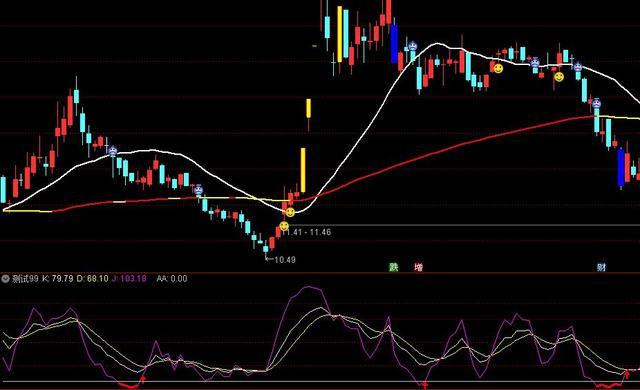Click the red 增 event marker
Image resolution: width=640 pixels, height=390 pixels.
tap(419, 268)
